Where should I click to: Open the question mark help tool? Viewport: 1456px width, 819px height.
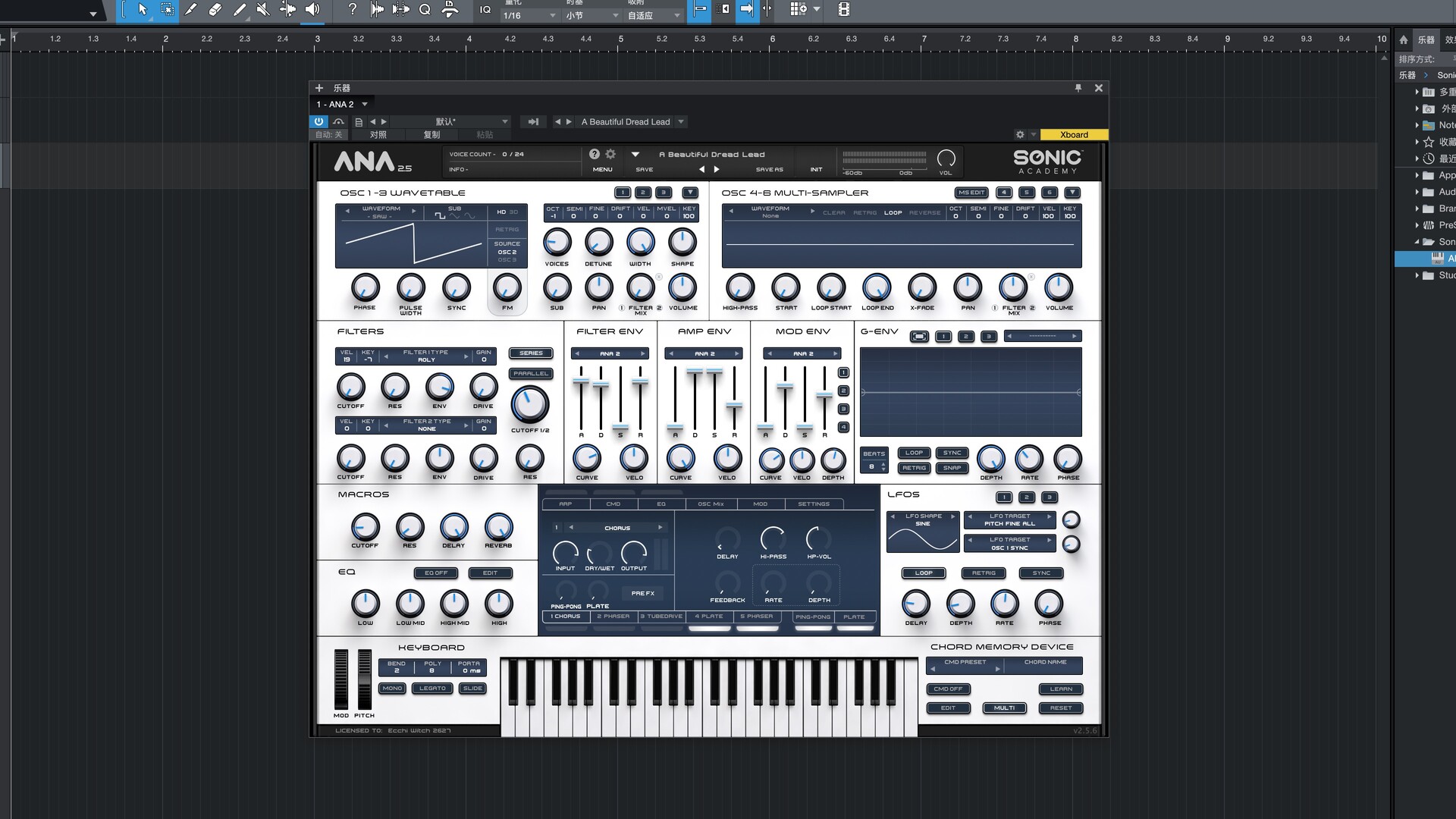coord(352,10)
